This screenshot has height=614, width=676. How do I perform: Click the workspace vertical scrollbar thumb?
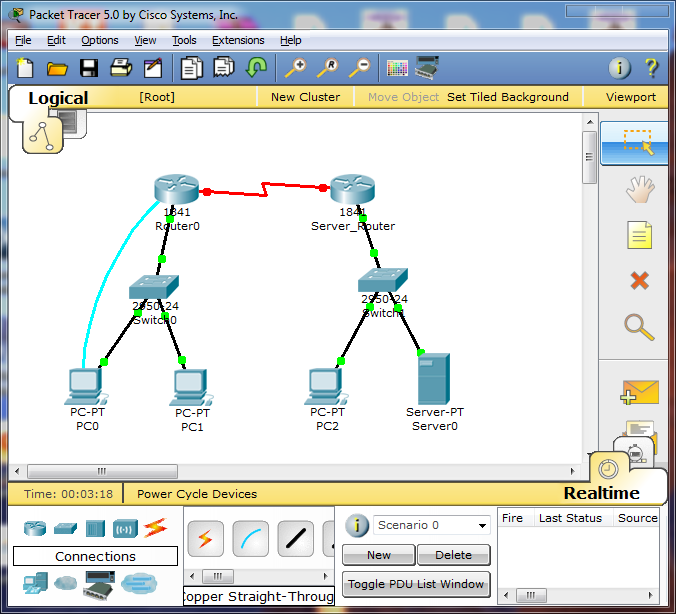tap(589, 157)
